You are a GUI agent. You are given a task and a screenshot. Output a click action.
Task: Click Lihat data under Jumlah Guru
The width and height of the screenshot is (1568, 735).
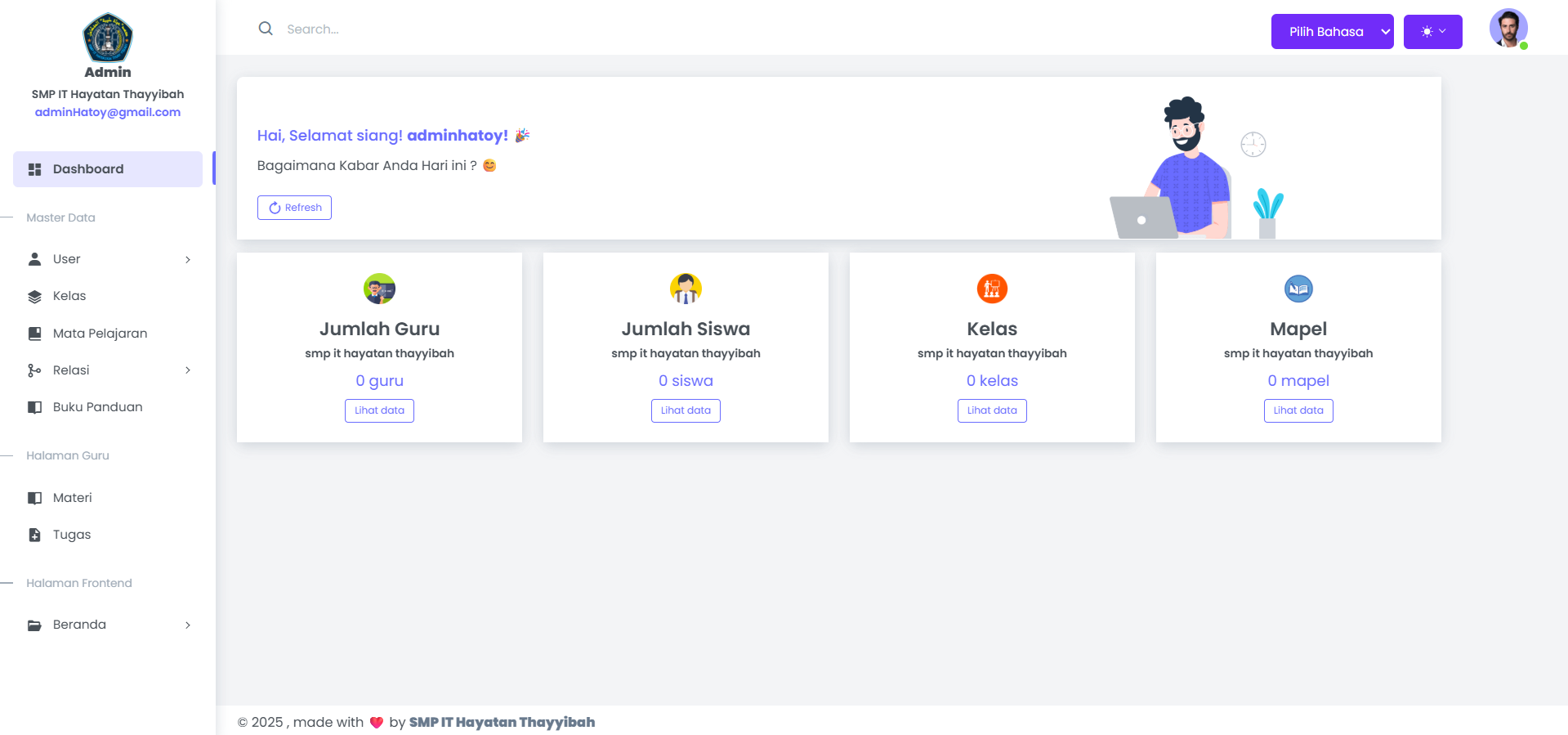click(379, 410)
